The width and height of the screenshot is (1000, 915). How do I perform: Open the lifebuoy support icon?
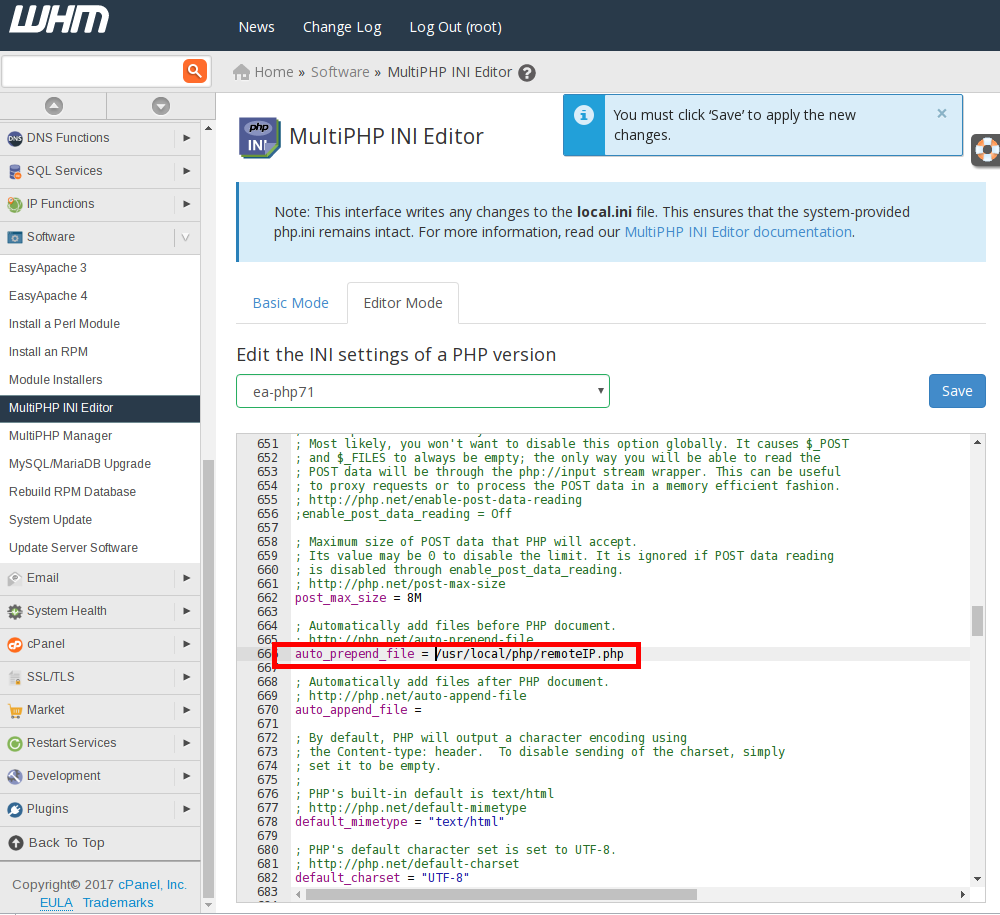pyautogui.click(x=986, y=150)
